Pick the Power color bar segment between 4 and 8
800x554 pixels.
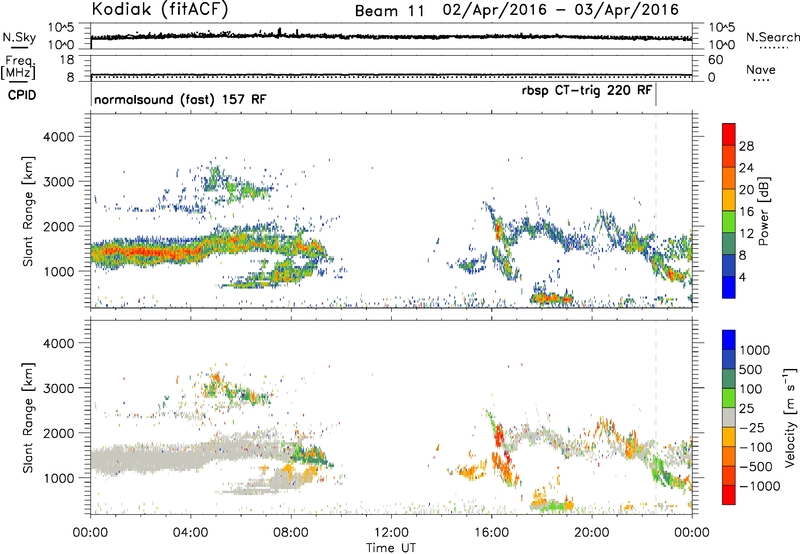coord(729,265)
